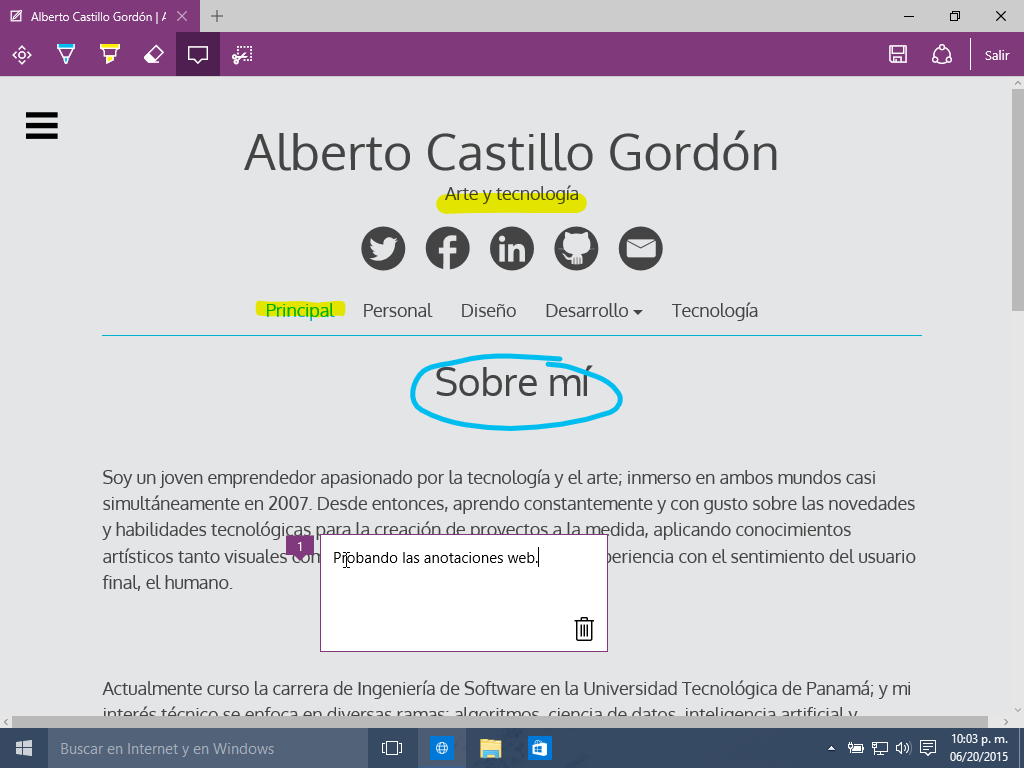Share the web note
The width and height of the screenshot is (1024, 768).
(941, 55)
